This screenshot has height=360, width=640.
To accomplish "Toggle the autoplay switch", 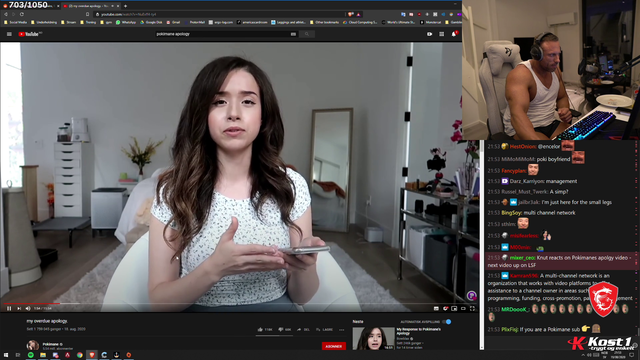I will tap(447, 322).
